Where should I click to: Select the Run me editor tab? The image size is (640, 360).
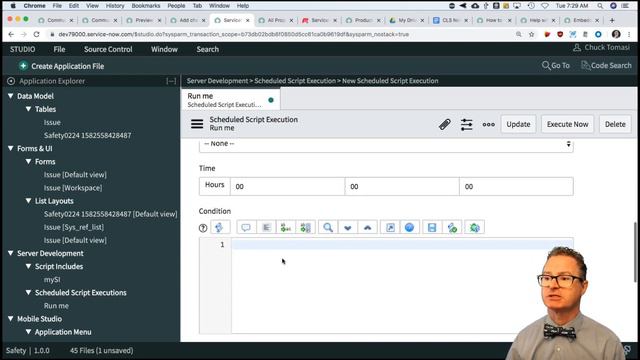click(x=231, y=100)
